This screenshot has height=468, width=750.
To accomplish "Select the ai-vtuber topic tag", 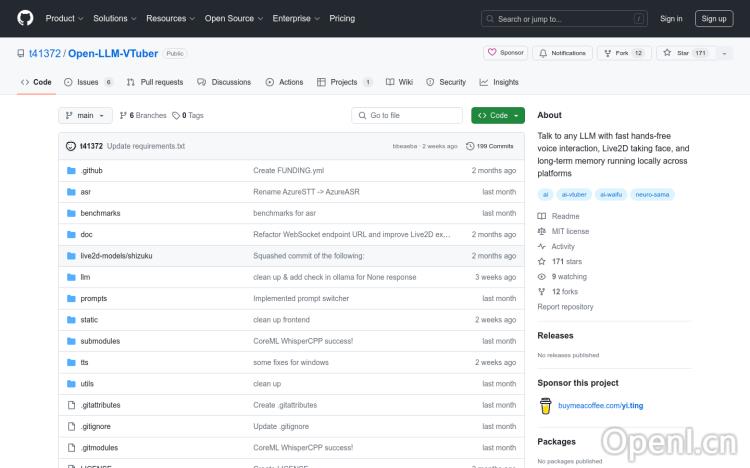I will click(x=575, y=195).
